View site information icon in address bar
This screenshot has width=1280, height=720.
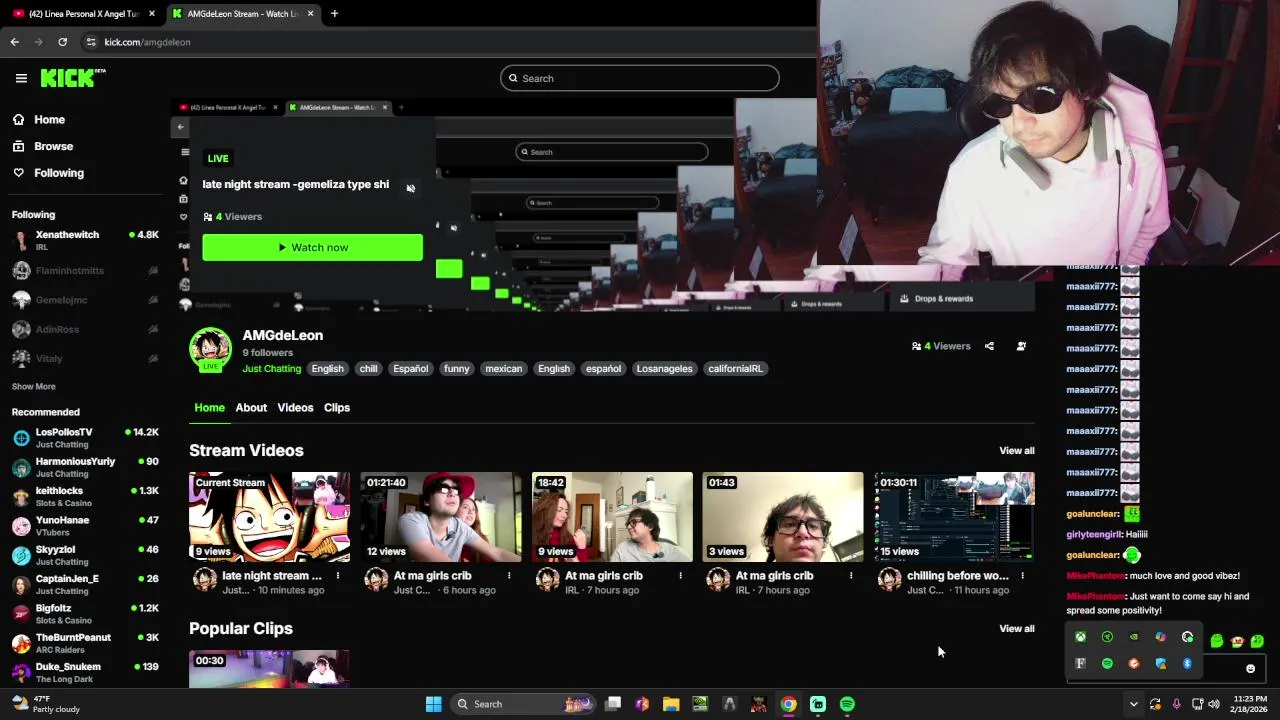(91, 42)
